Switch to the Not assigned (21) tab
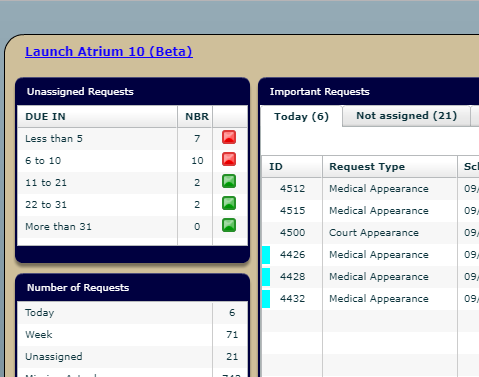This screenshot has width=479, height=377. (406, 116)
